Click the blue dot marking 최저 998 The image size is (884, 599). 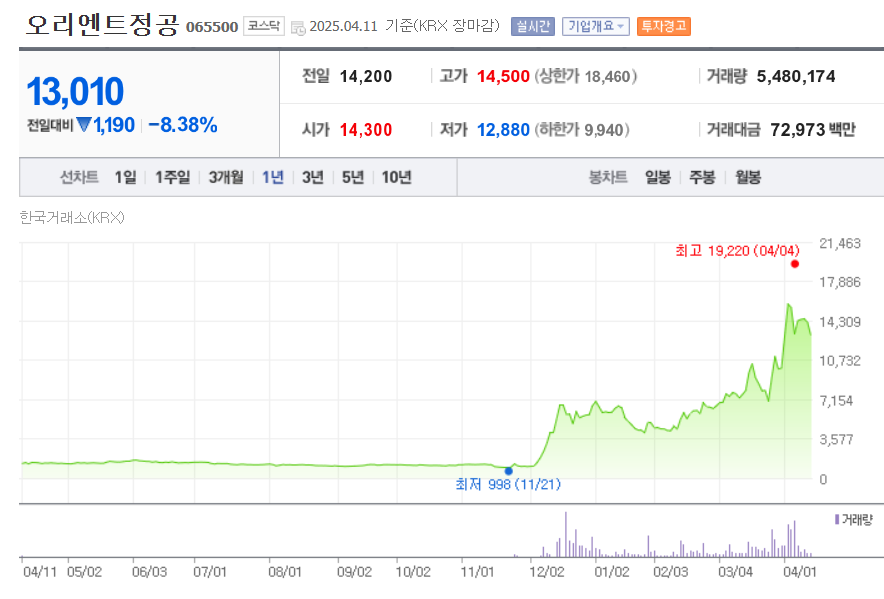point(509,469)
